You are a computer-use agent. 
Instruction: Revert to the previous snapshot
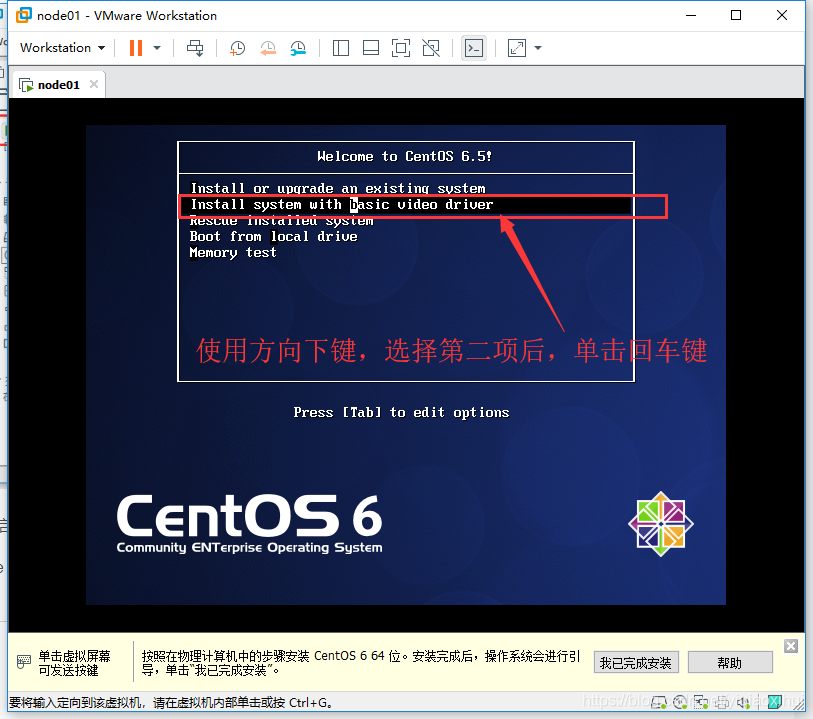tap(268, 48)
